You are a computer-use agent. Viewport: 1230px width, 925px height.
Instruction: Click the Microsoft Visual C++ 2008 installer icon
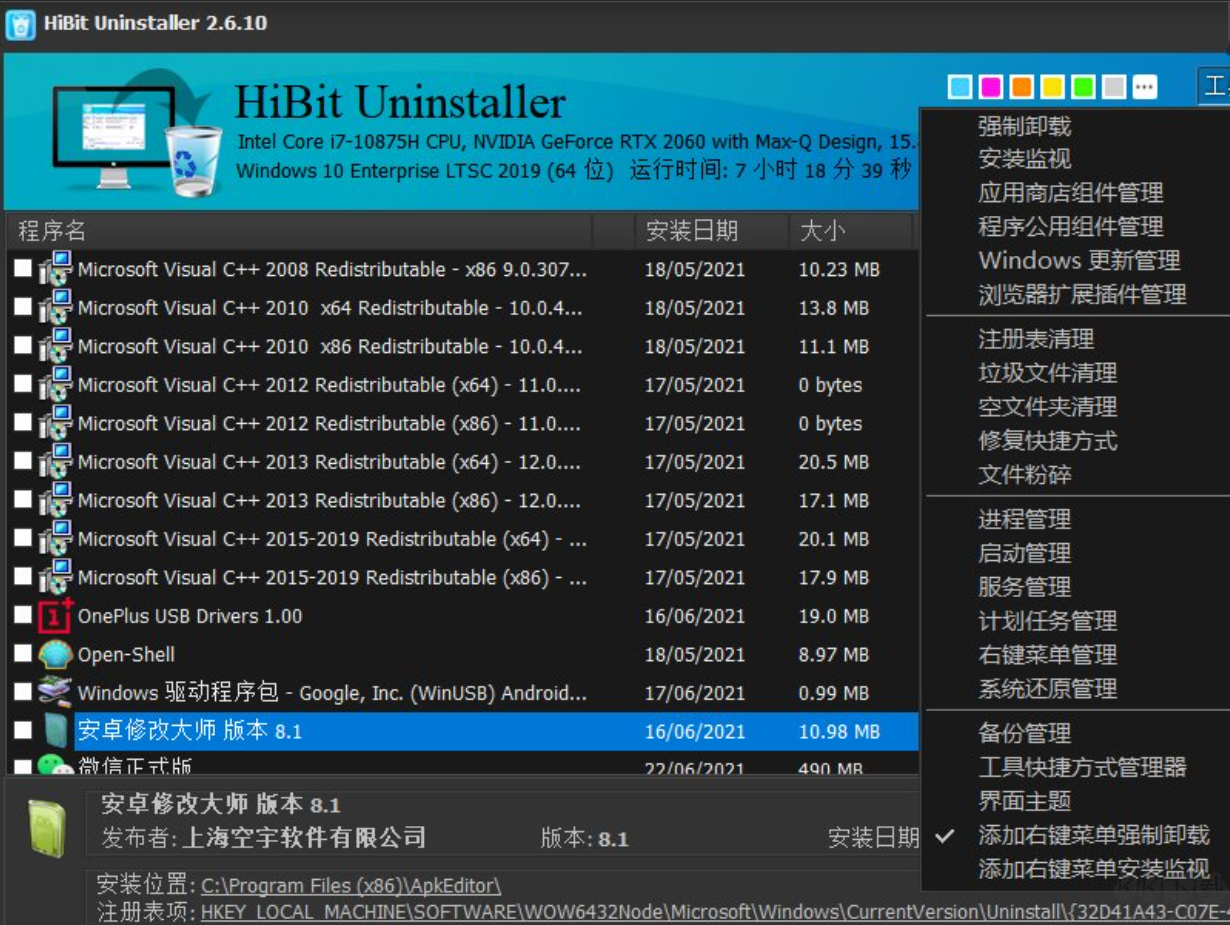pyautogui.click(x=53, y=270)
